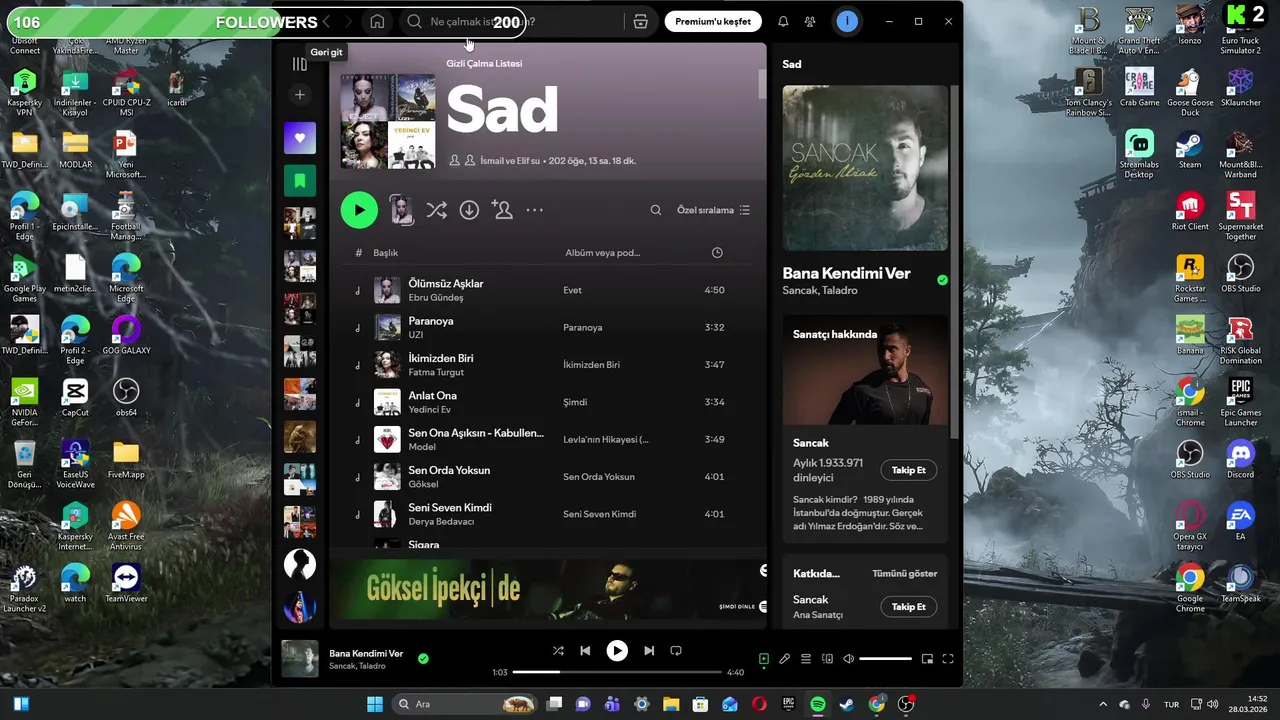
Task: Follow Sancak Ana Sanatçı via Takip Et
Action: (x=908, y=607)
